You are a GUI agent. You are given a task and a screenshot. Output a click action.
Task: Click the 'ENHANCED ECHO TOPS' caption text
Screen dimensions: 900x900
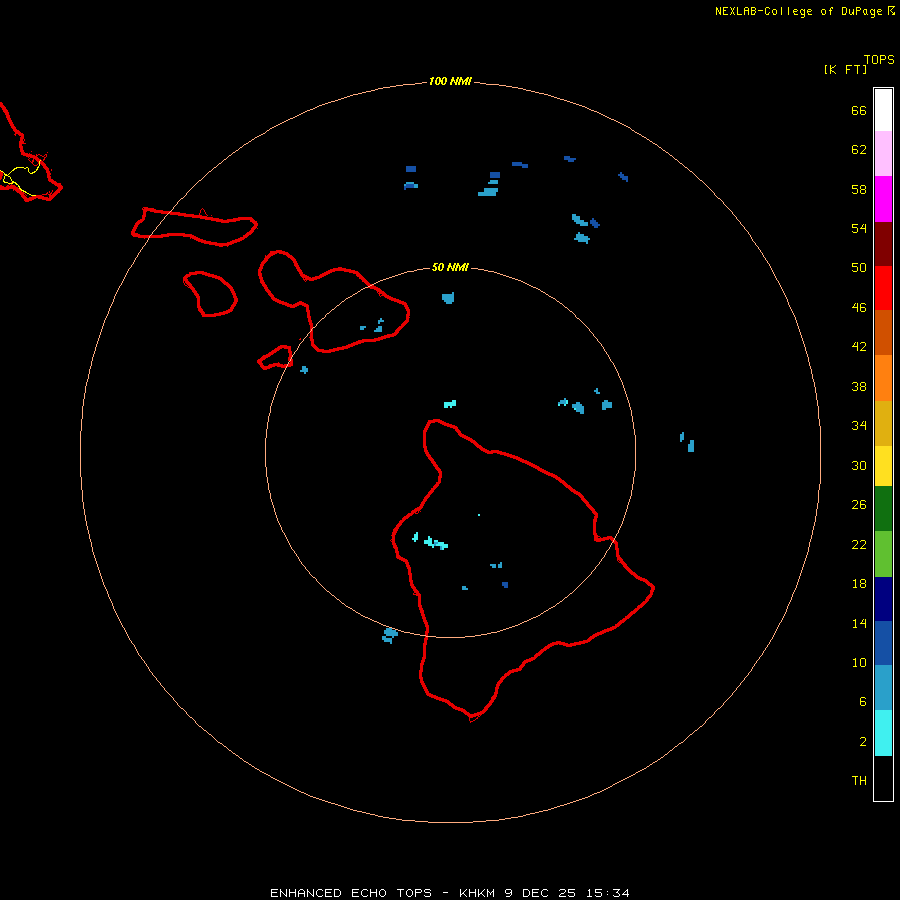tap(351, 893)
